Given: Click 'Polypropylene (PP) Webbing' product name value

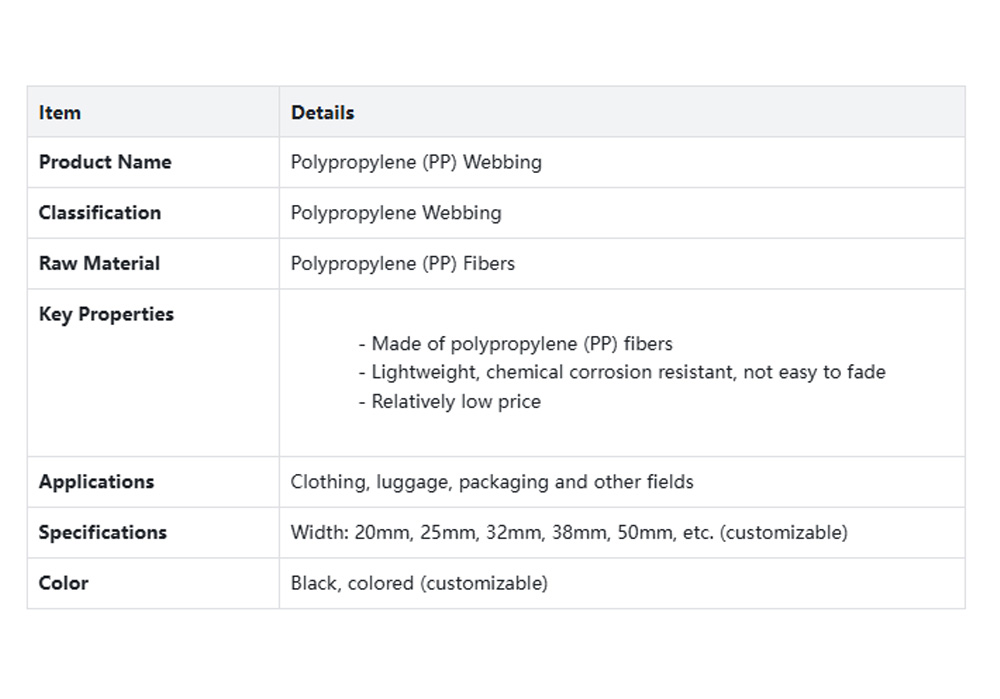Looking at the screenshot, I should 416,162.
